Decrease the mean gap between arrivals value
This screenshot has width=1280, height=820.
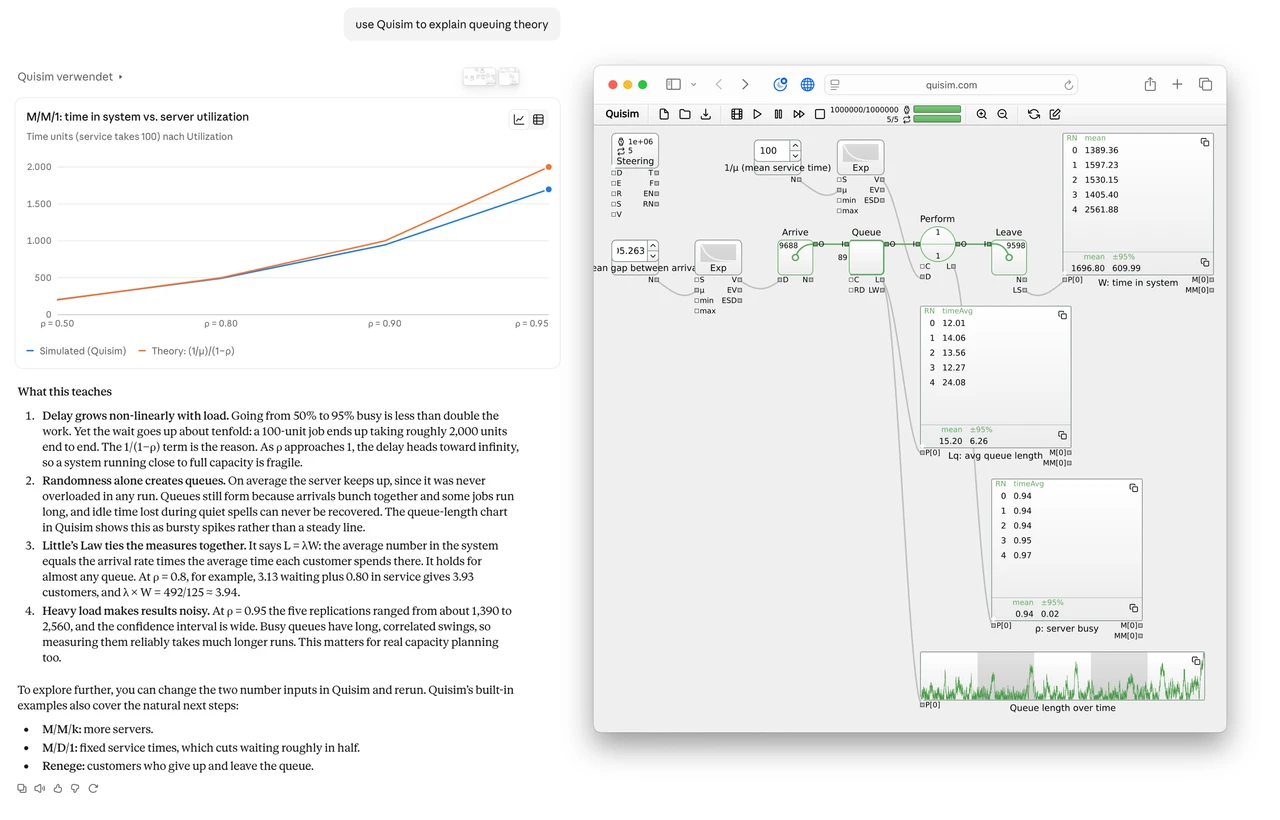coord(653,255)
